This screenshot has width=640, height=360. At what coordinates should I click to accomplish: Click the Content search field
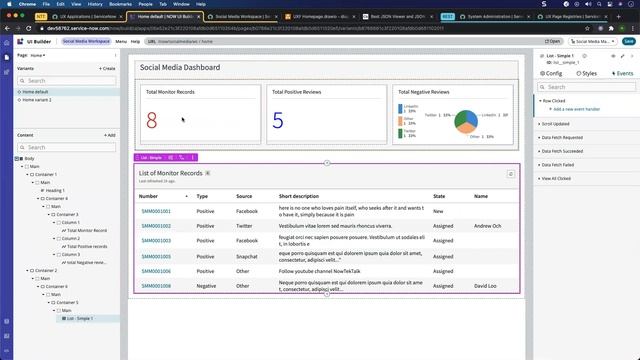[x=67, y=147]
